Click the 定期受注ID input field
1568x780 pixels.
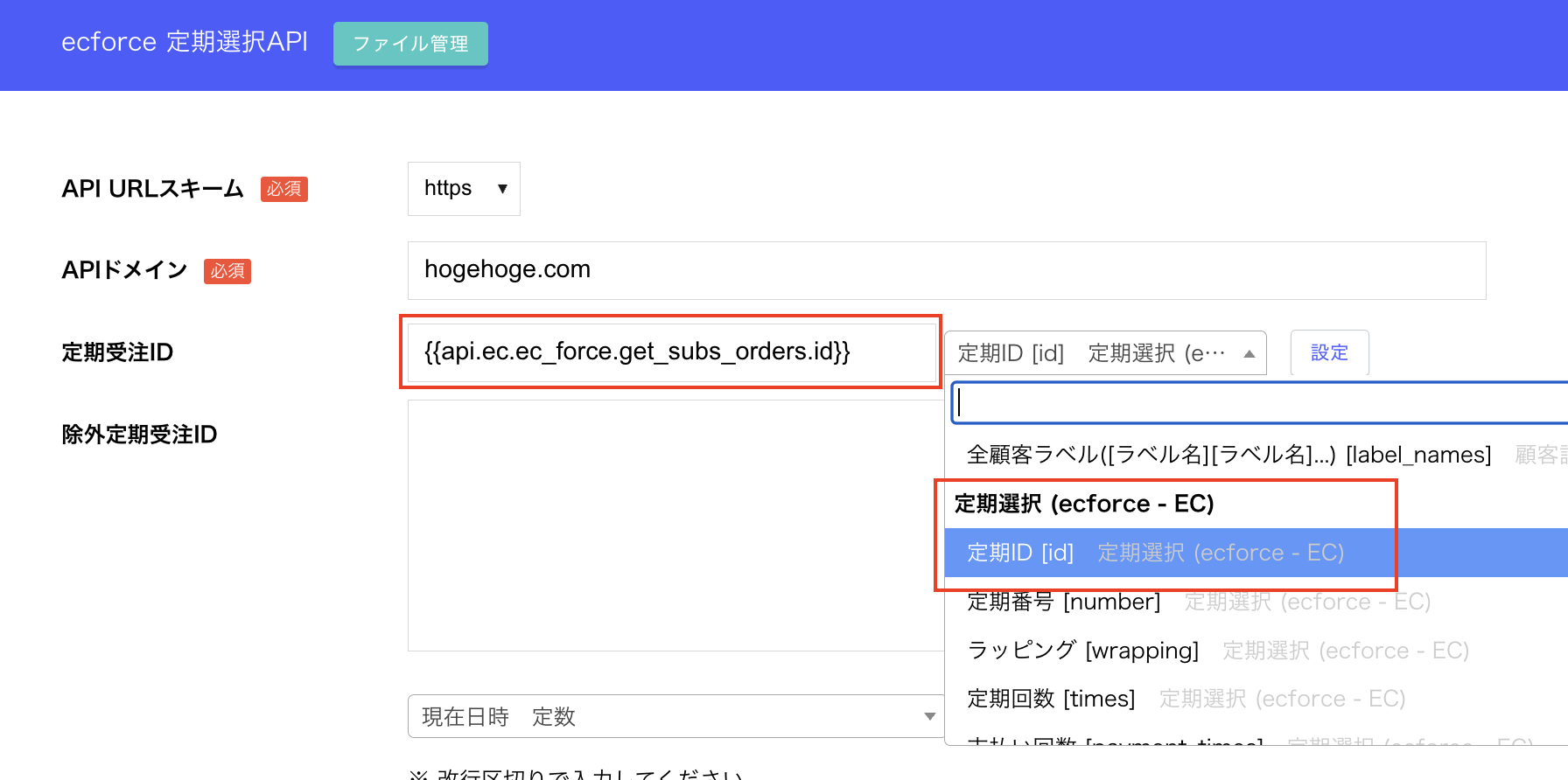tap(671, 352)
